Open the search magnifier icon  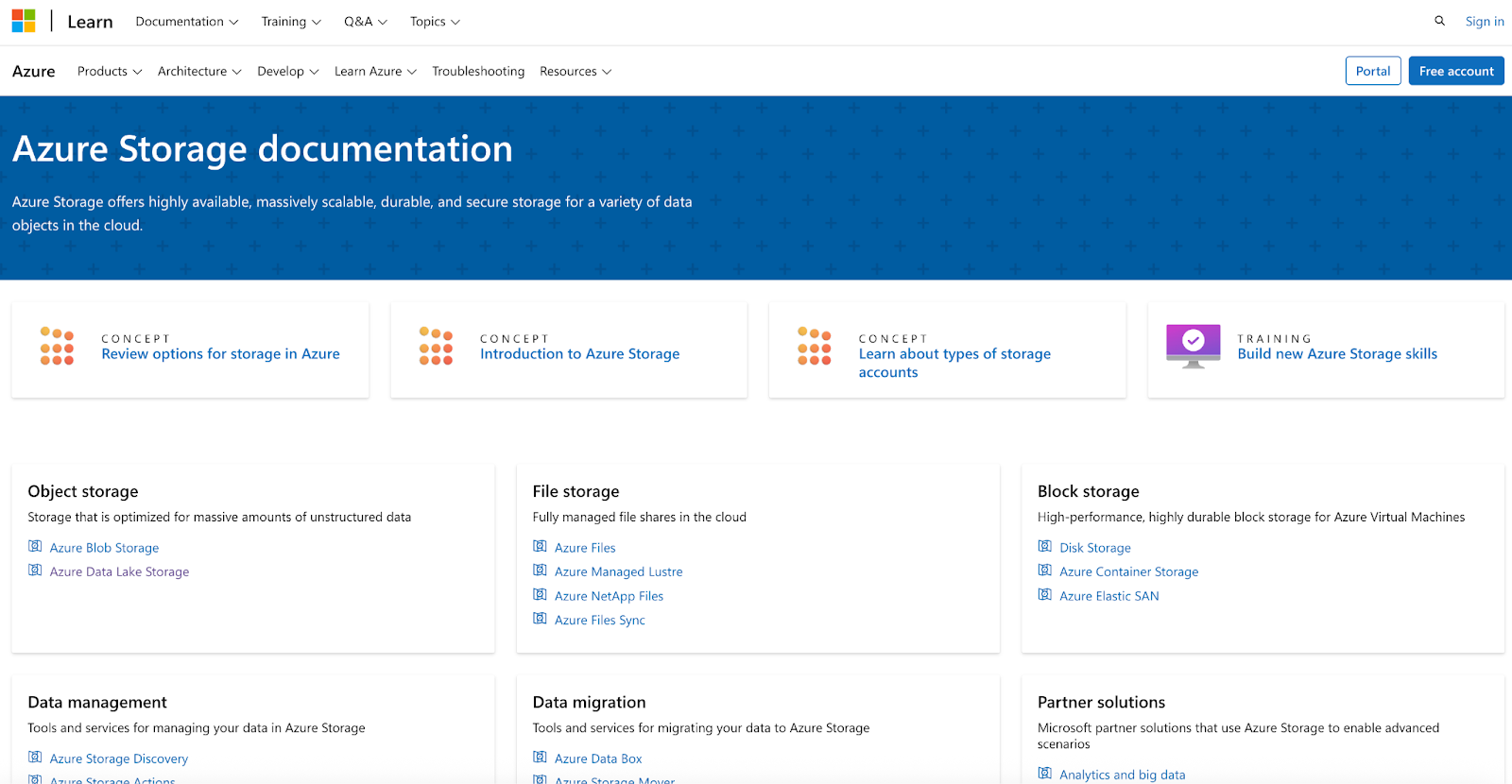coord(1440,21)
